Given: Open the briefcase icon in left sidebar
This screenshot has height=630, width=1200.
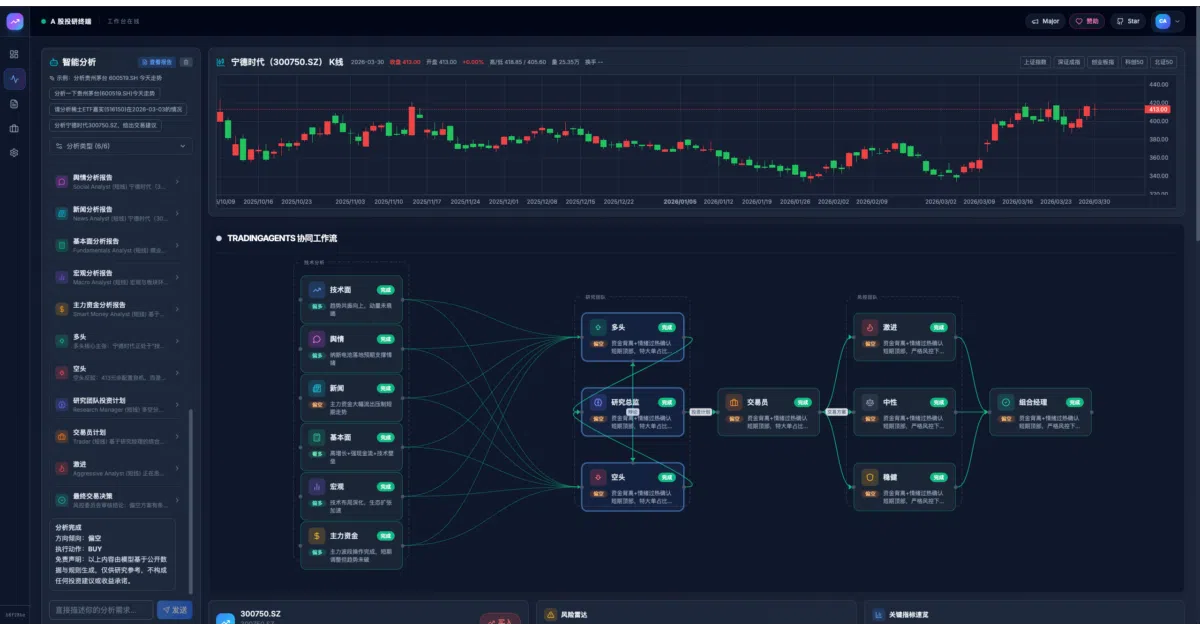Looking at the screenshot, I should 14,128.
